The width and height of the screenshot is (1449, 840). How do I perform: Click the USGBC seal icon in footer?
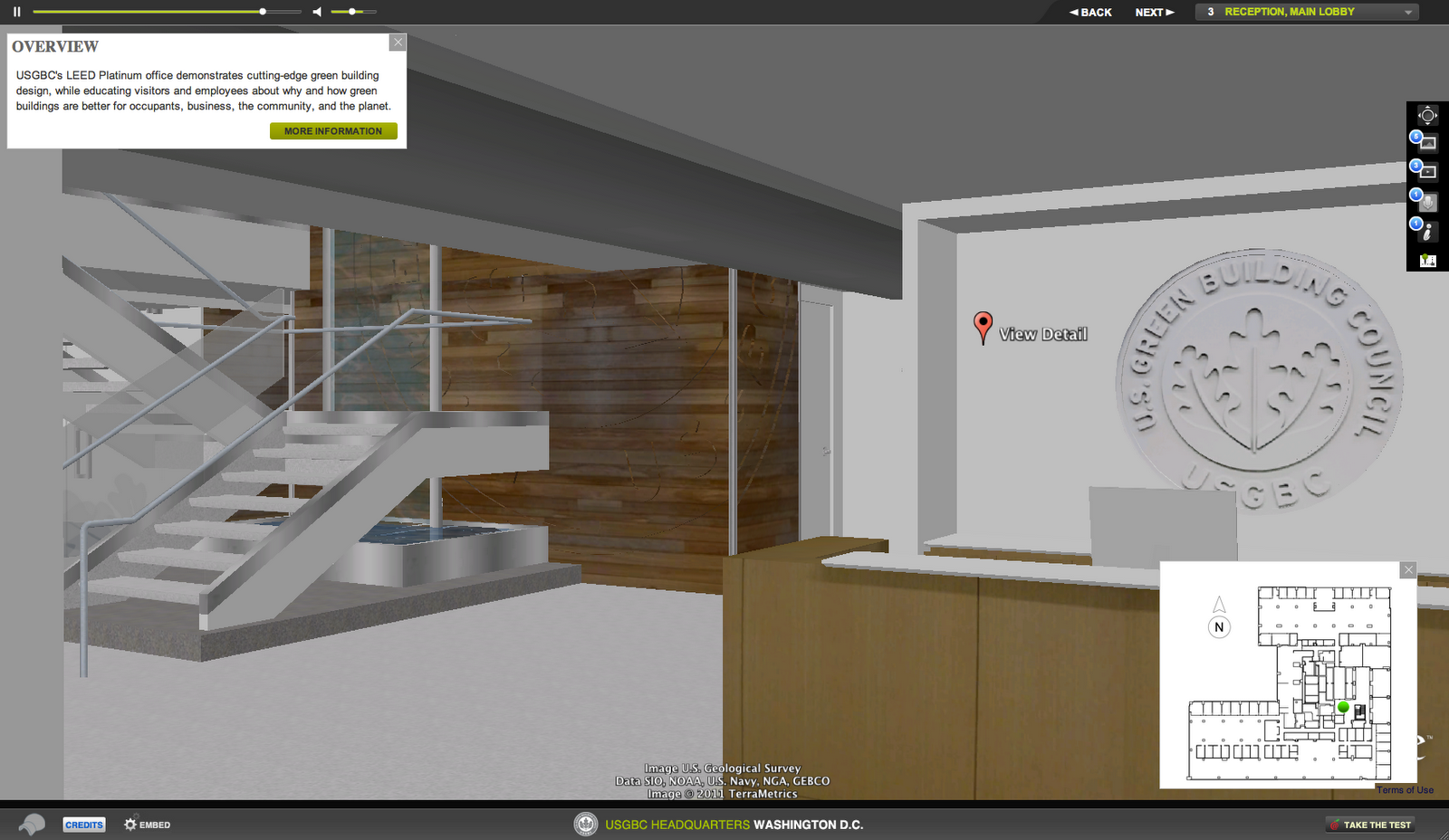click(586, 824)
